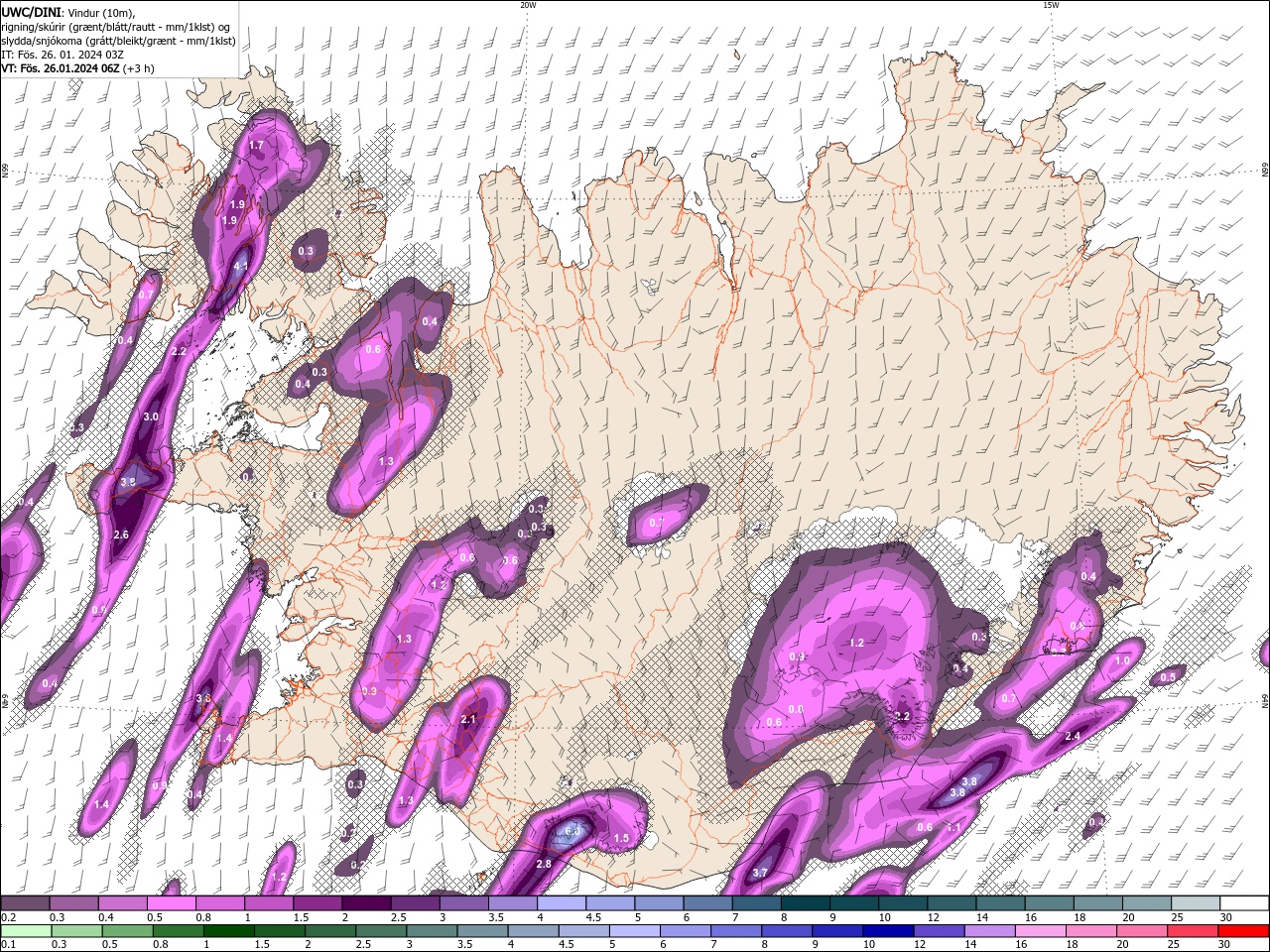
Task: Click the 'rigning/skúrir' legend description line
Action: (115, 27)
